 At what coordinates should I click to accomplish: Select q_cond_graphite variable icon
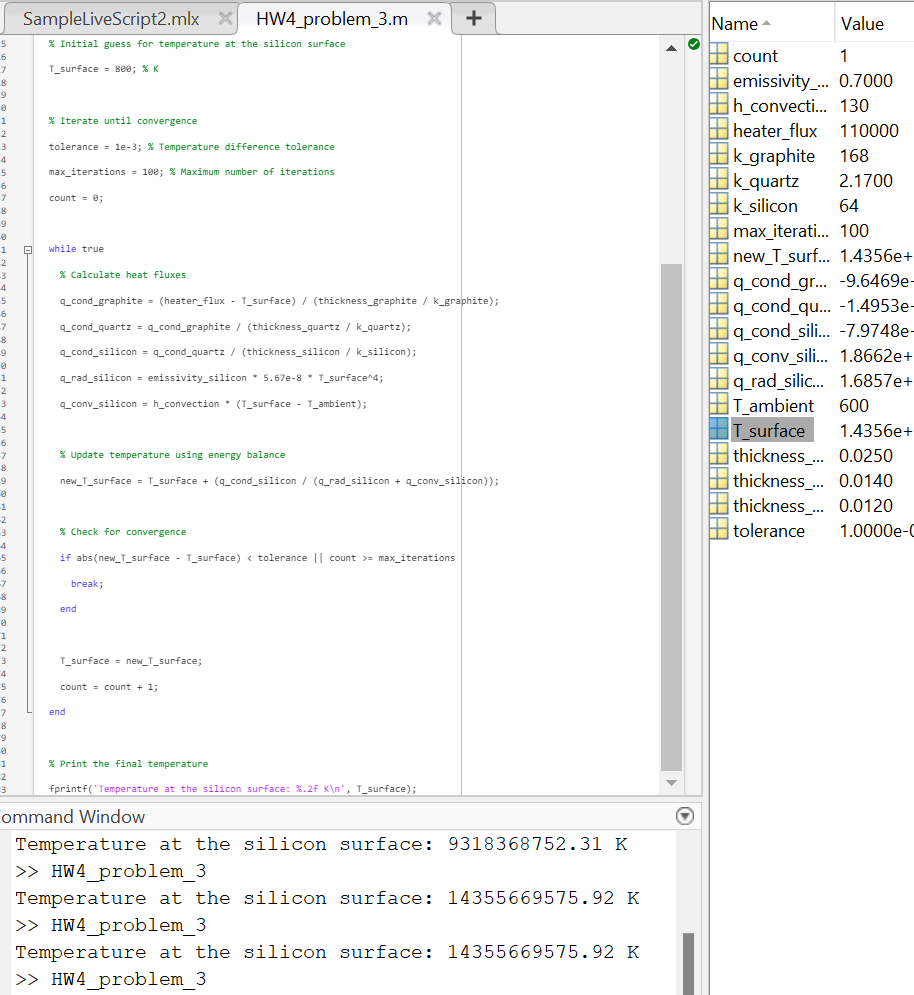click(719, 279)
